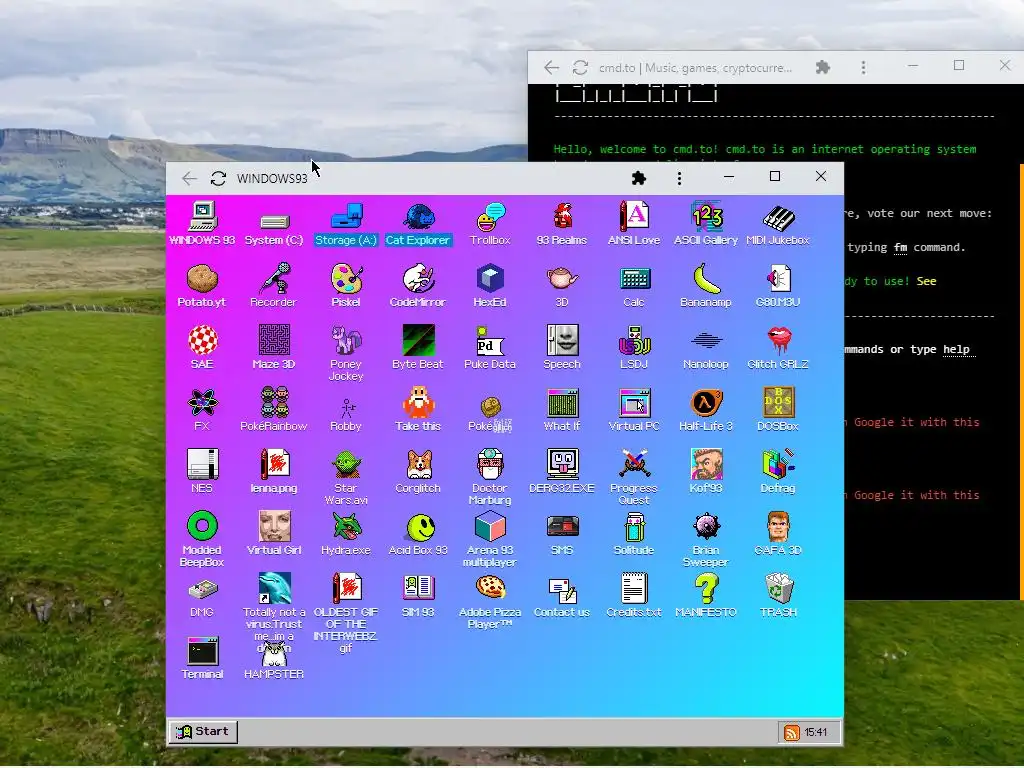The image size is (1024, 768).
Task: Launch the Cat Explorer browser icon
Action: (418, 217)
